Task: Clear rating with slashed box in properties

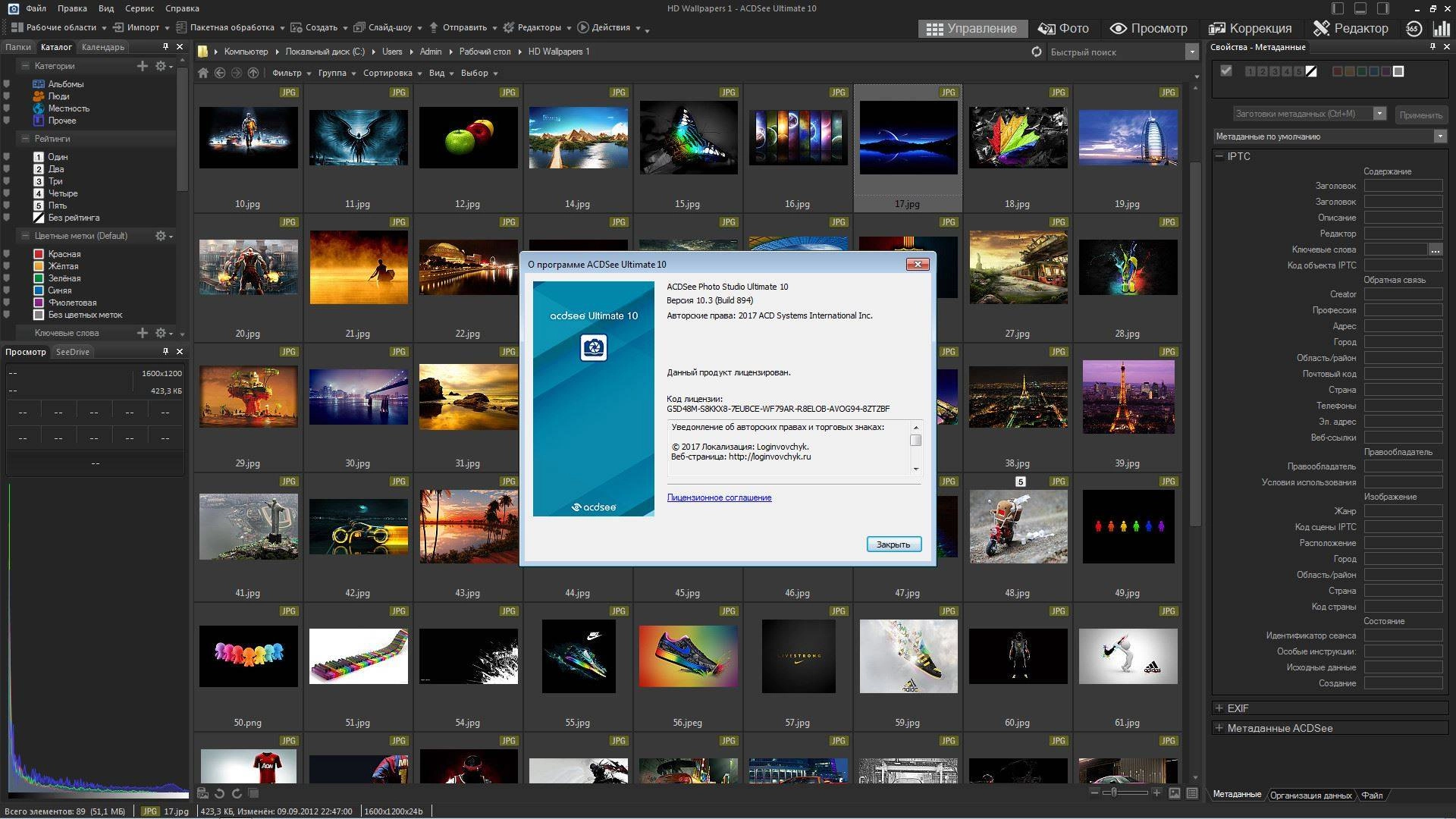Action: point(1312,71)
